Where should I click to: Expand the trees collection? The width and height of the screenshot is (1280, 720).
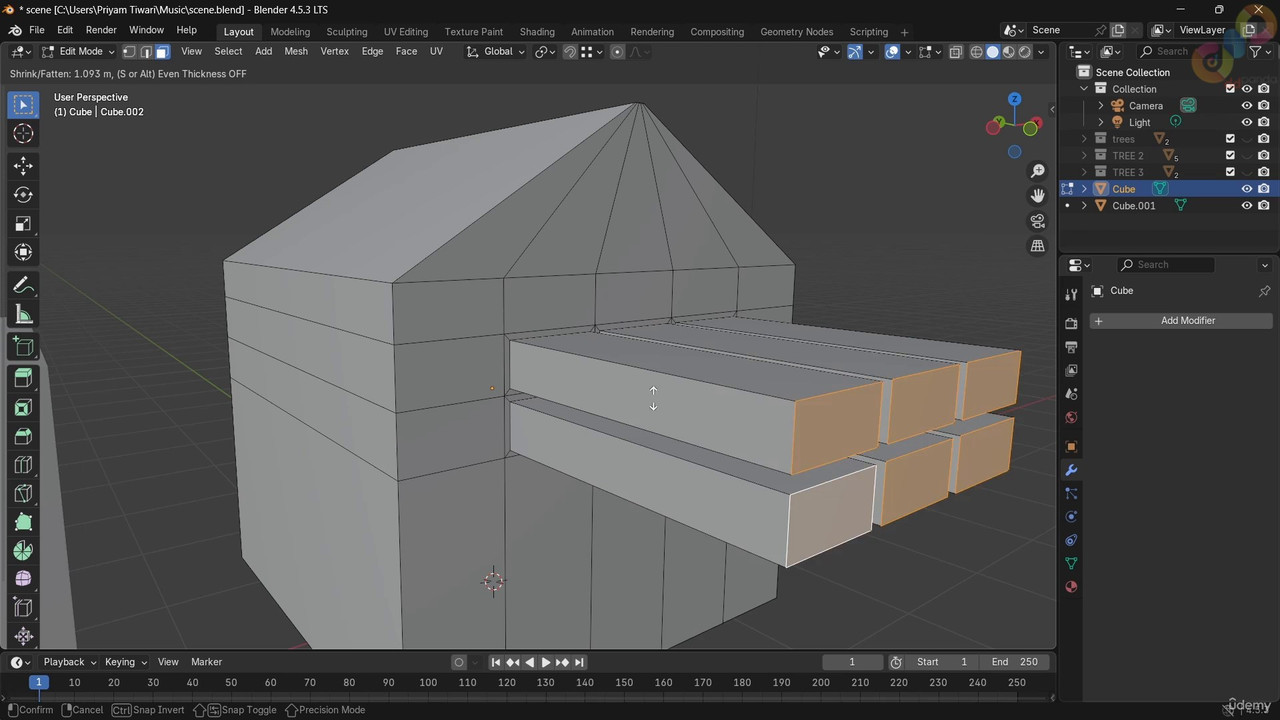[1084, 139]
